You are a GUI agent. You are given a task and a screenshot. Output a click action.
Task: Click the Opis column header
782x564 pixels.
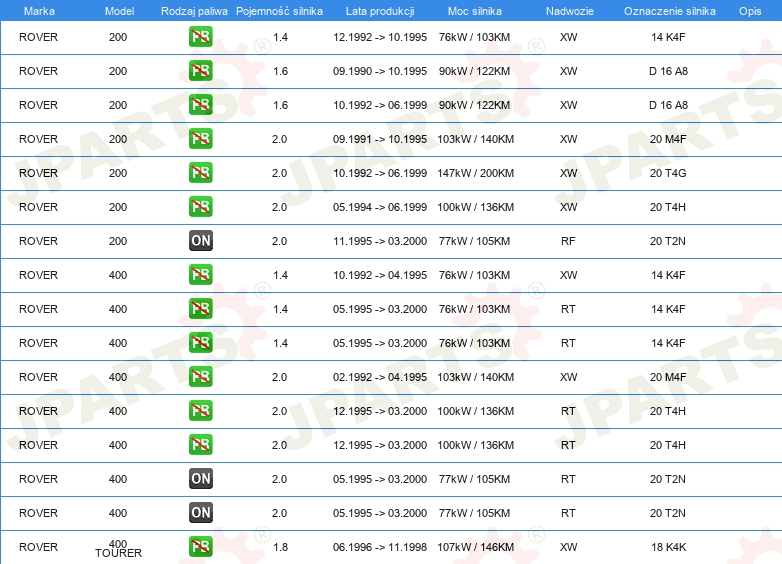(750, 11)
